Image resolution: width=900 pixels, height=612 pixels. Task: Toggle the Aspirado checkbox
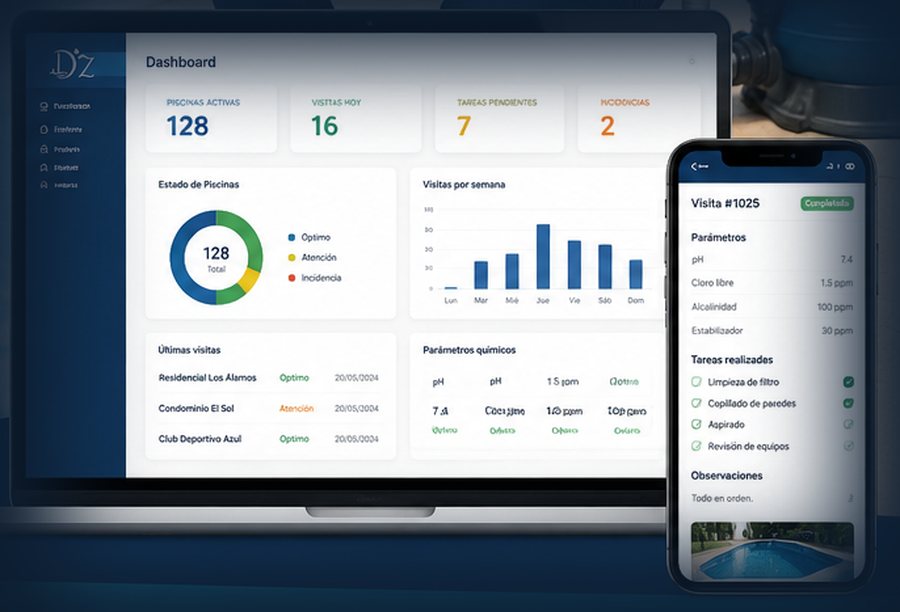pos(848,424)
